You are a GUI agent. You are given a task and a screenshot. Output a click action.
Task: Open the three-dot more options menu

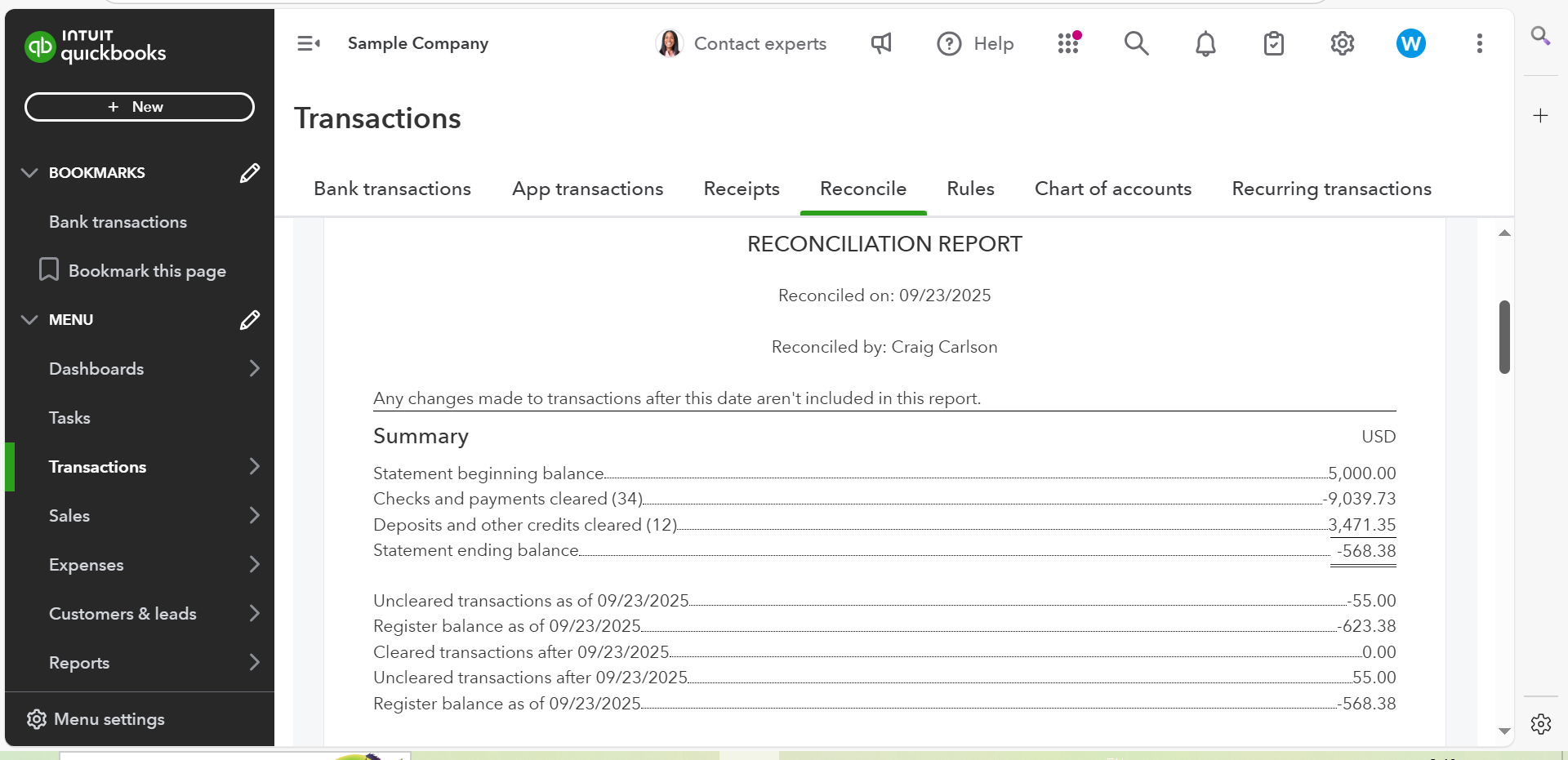point(1479,43)
